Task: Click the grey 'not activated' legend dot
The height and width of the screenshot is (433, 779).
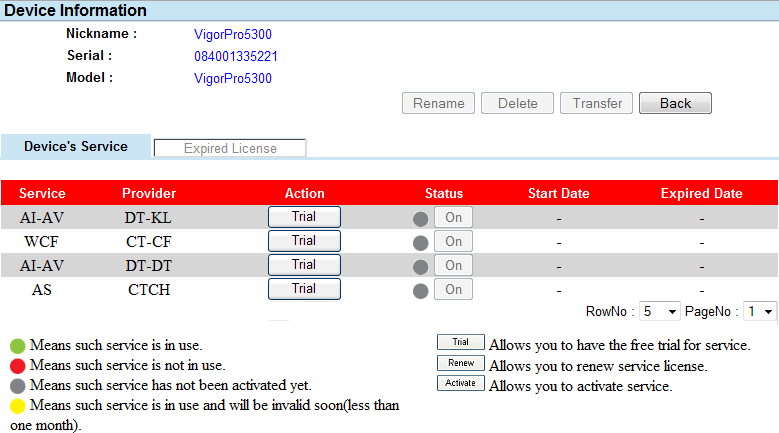Action: 17,386
